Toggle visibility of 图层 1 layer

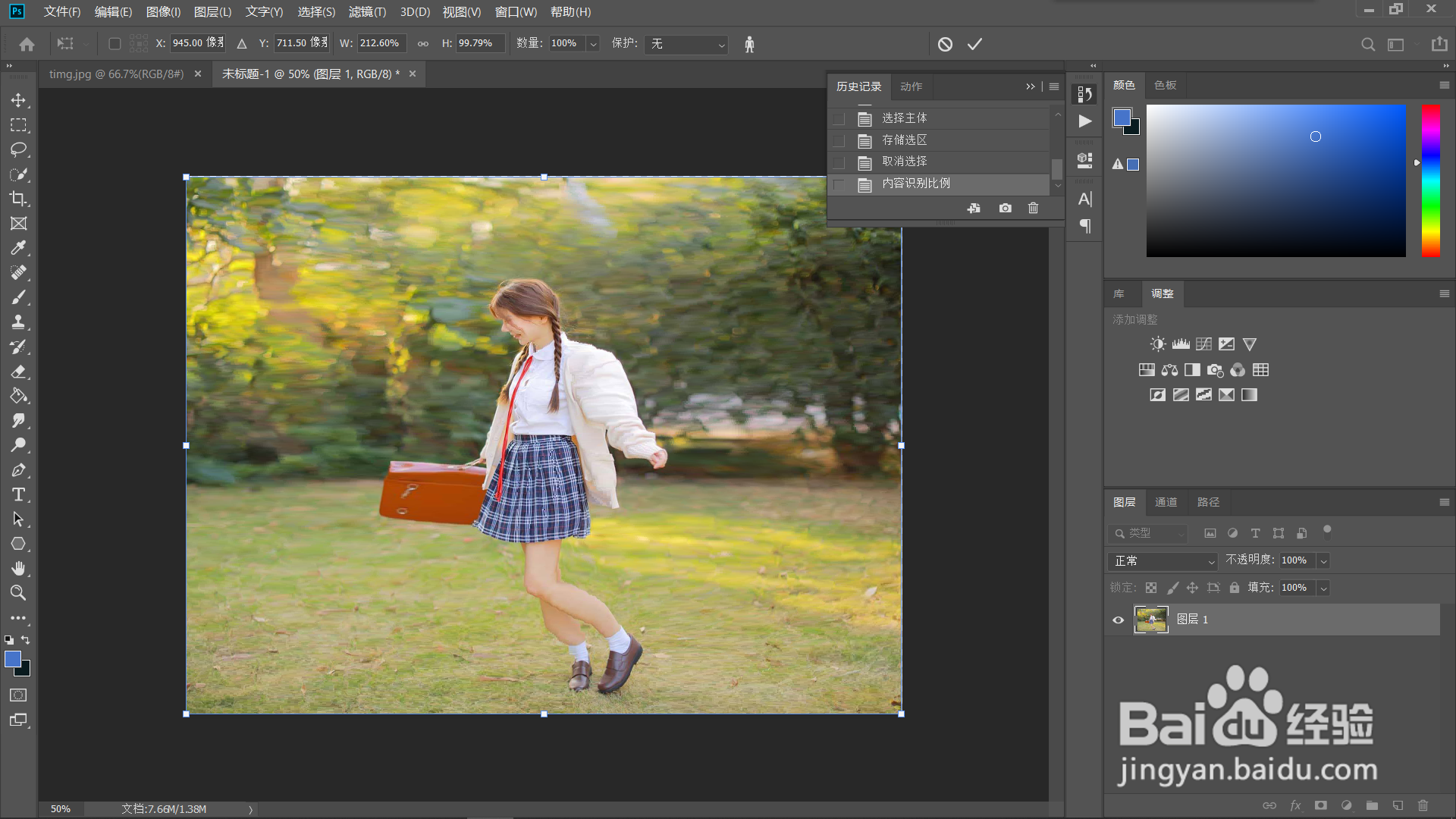(x=1118, y=620)
